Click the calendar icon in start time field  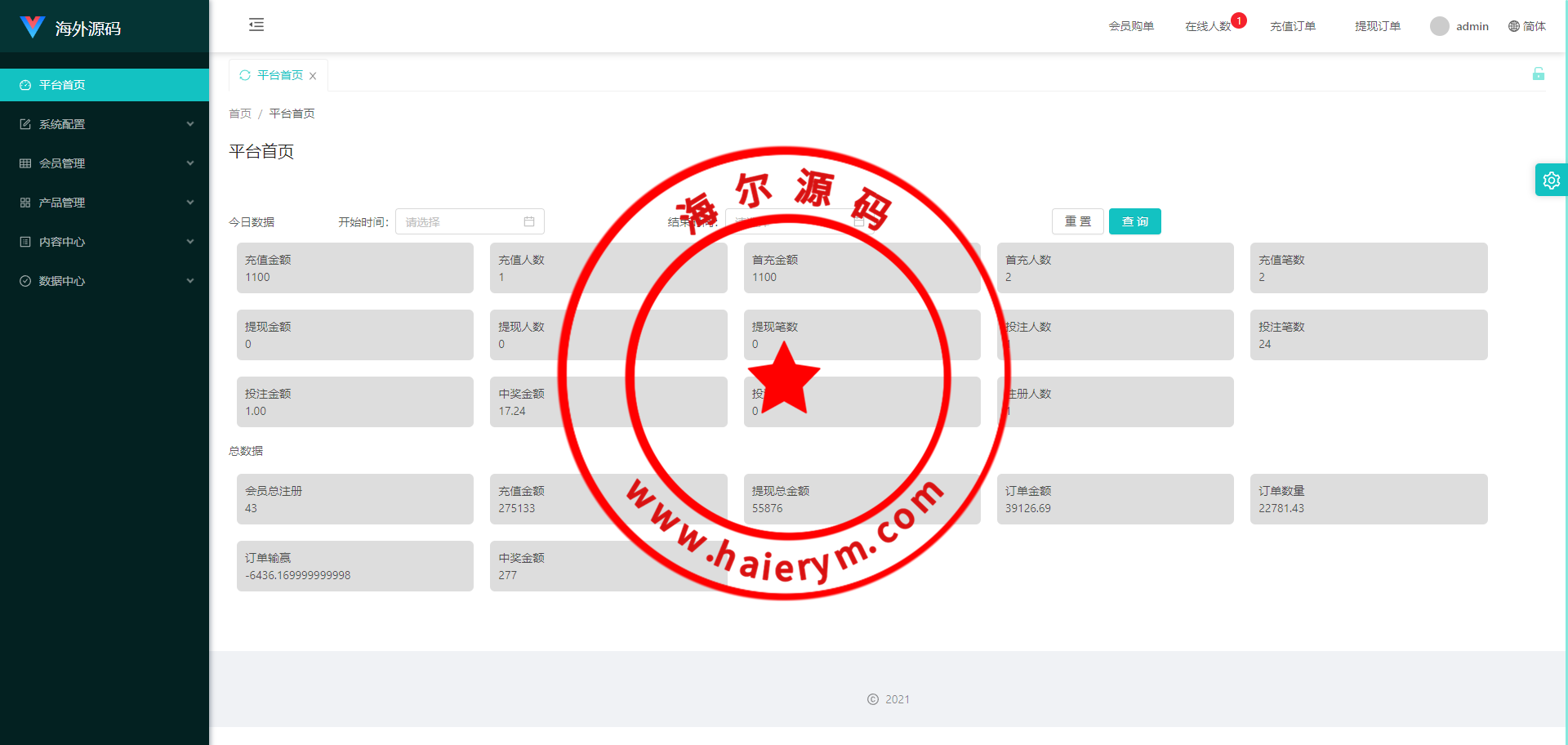tap(528, 221)
